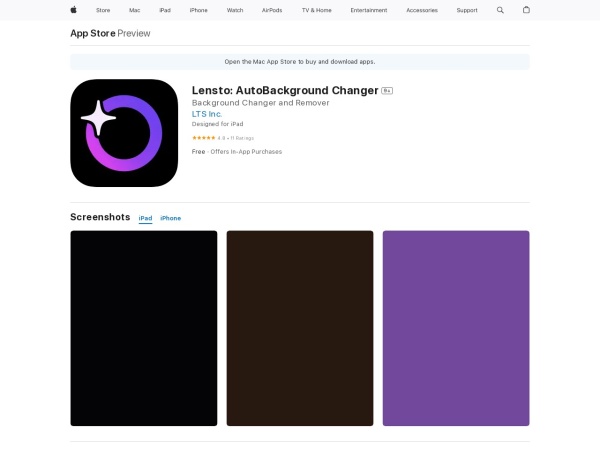The height and width of the screenshot is (450, 600).
Task: Click the Apple logo icon
Action: (73, 10)
